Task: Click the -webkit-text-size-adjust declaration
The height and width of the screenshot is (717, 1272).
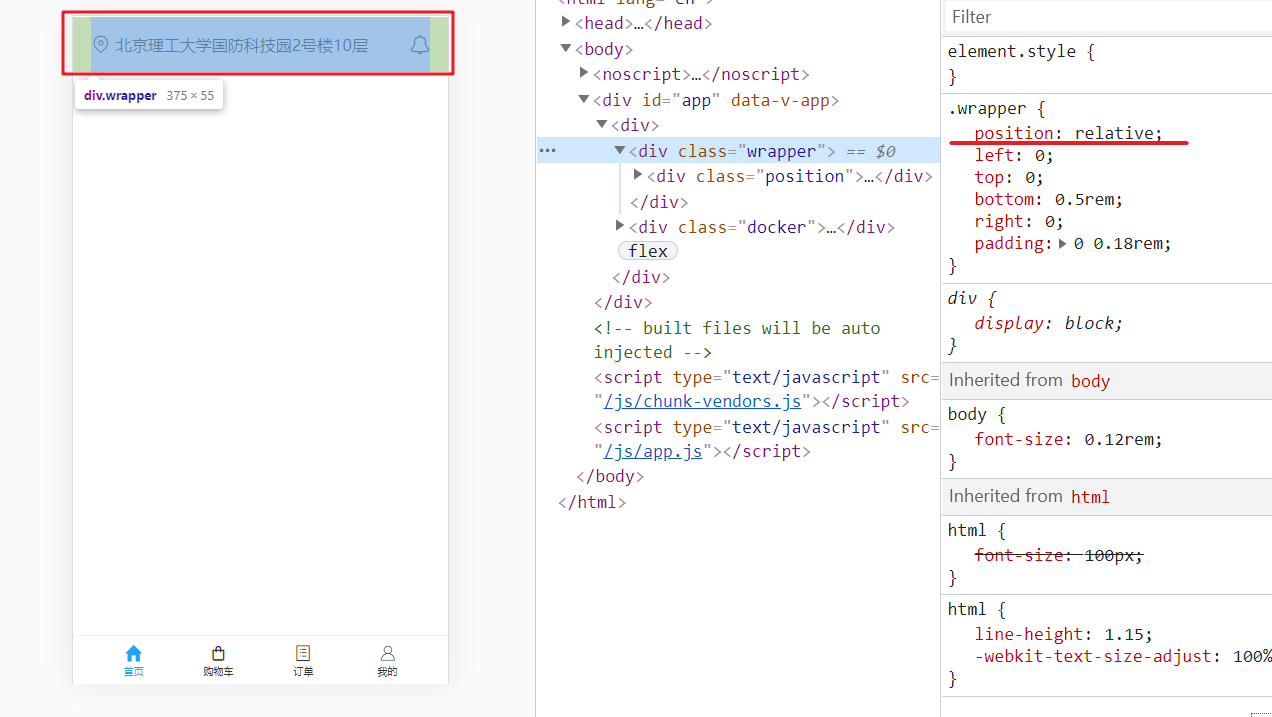Action: click(1123, 656)
